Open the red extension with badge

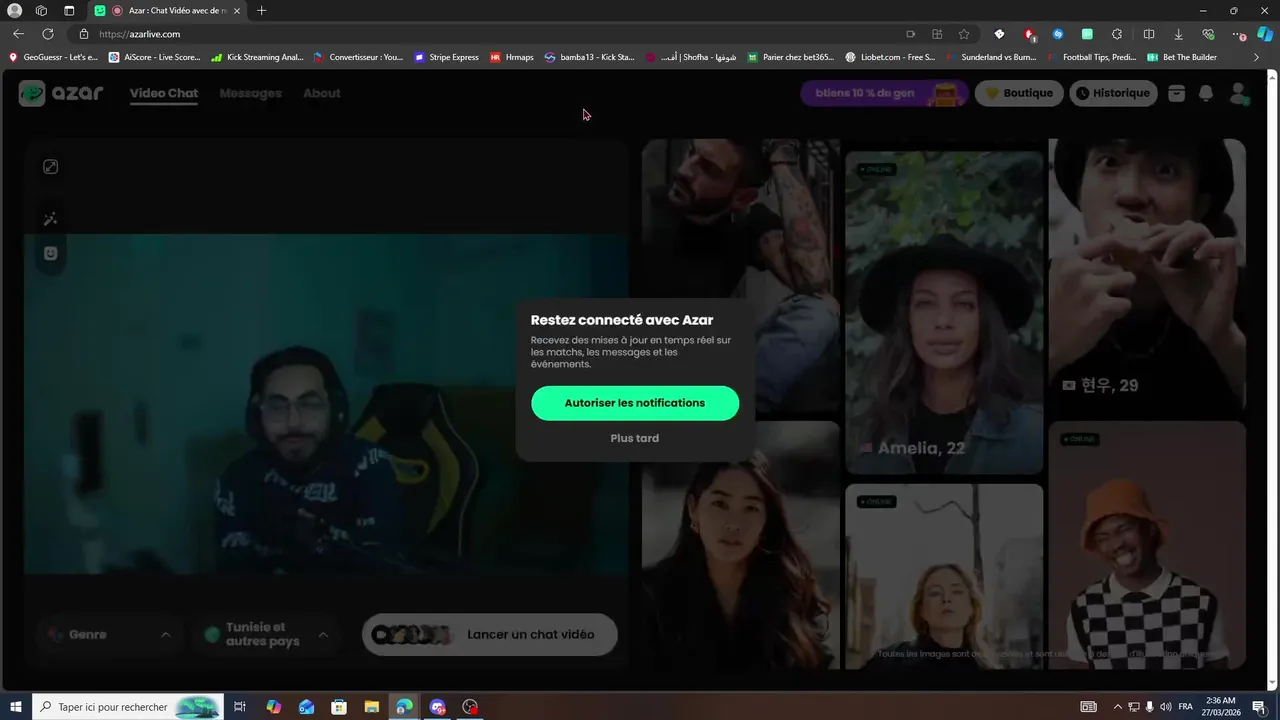pyautogui.click(x=1029, y=34)
